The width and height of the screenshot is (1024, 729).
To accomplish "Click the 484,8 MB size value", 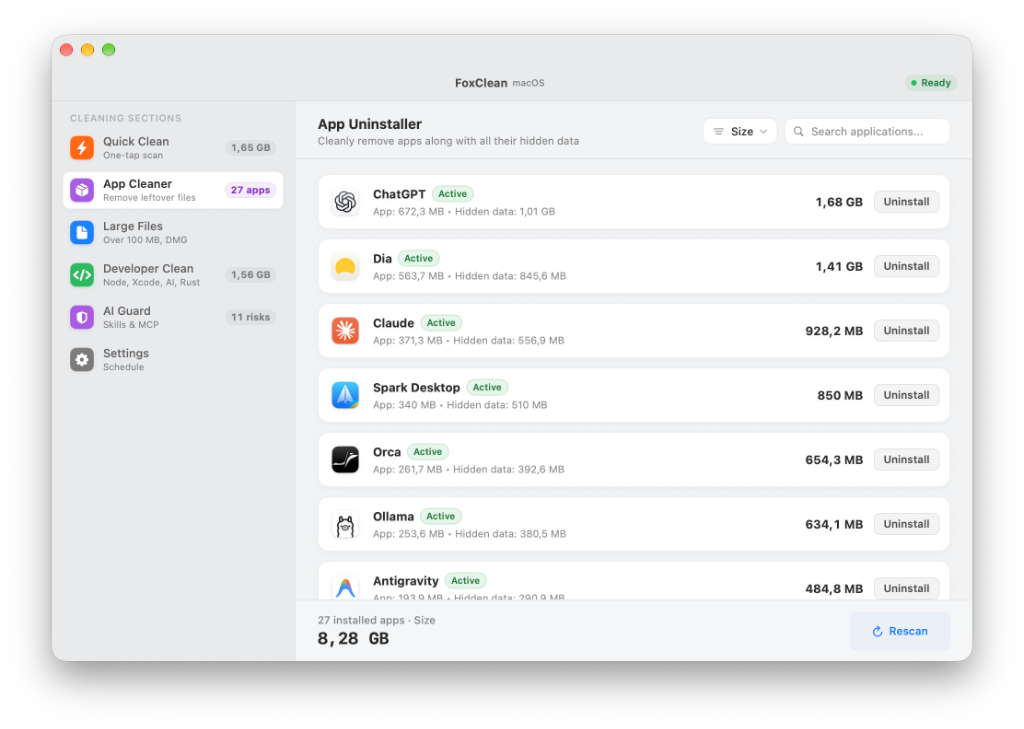I will click(834, 589).
